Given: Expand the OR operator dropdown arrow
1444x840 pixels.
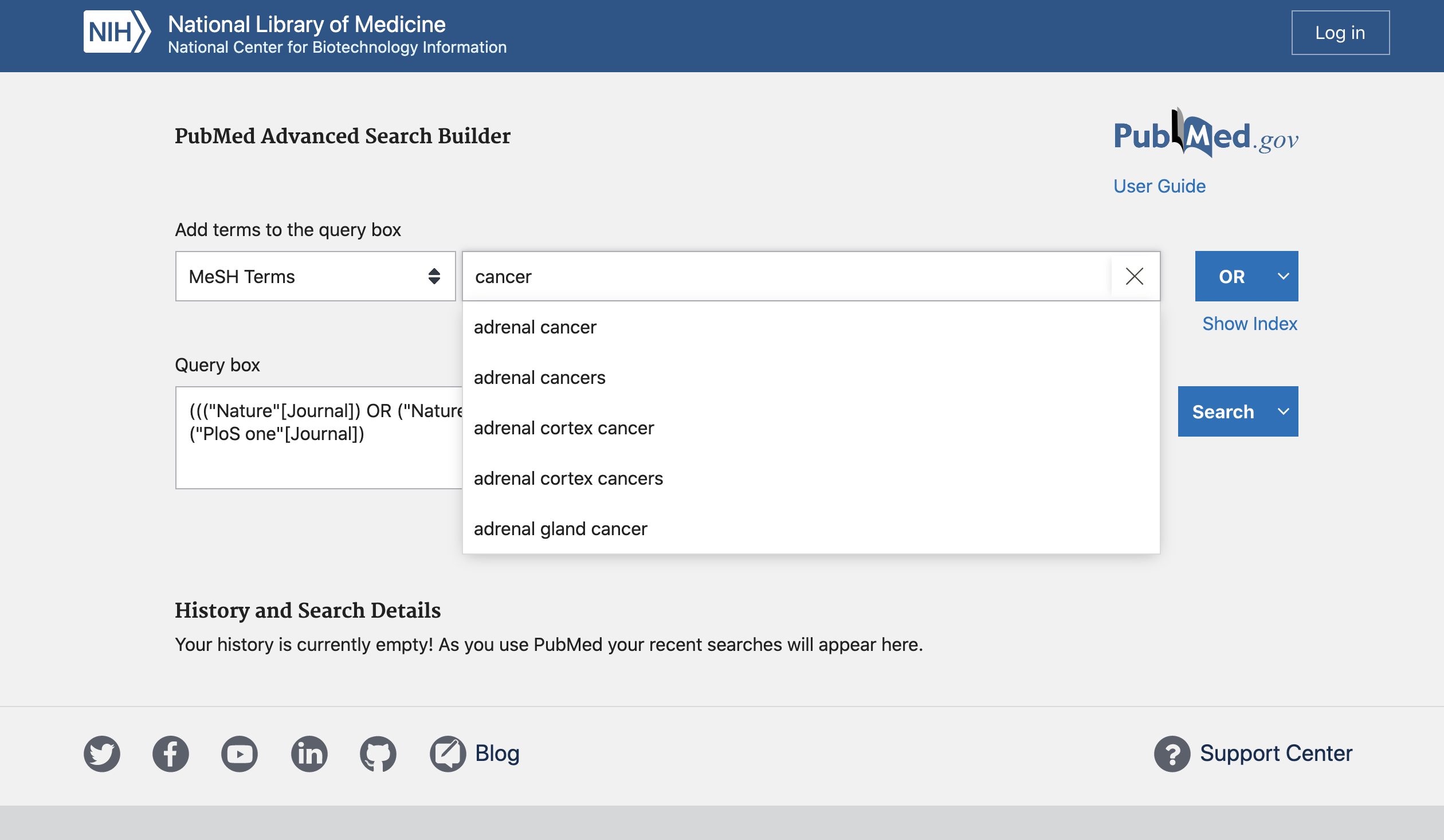Looking at the screenshot, I should (1284, 276).
